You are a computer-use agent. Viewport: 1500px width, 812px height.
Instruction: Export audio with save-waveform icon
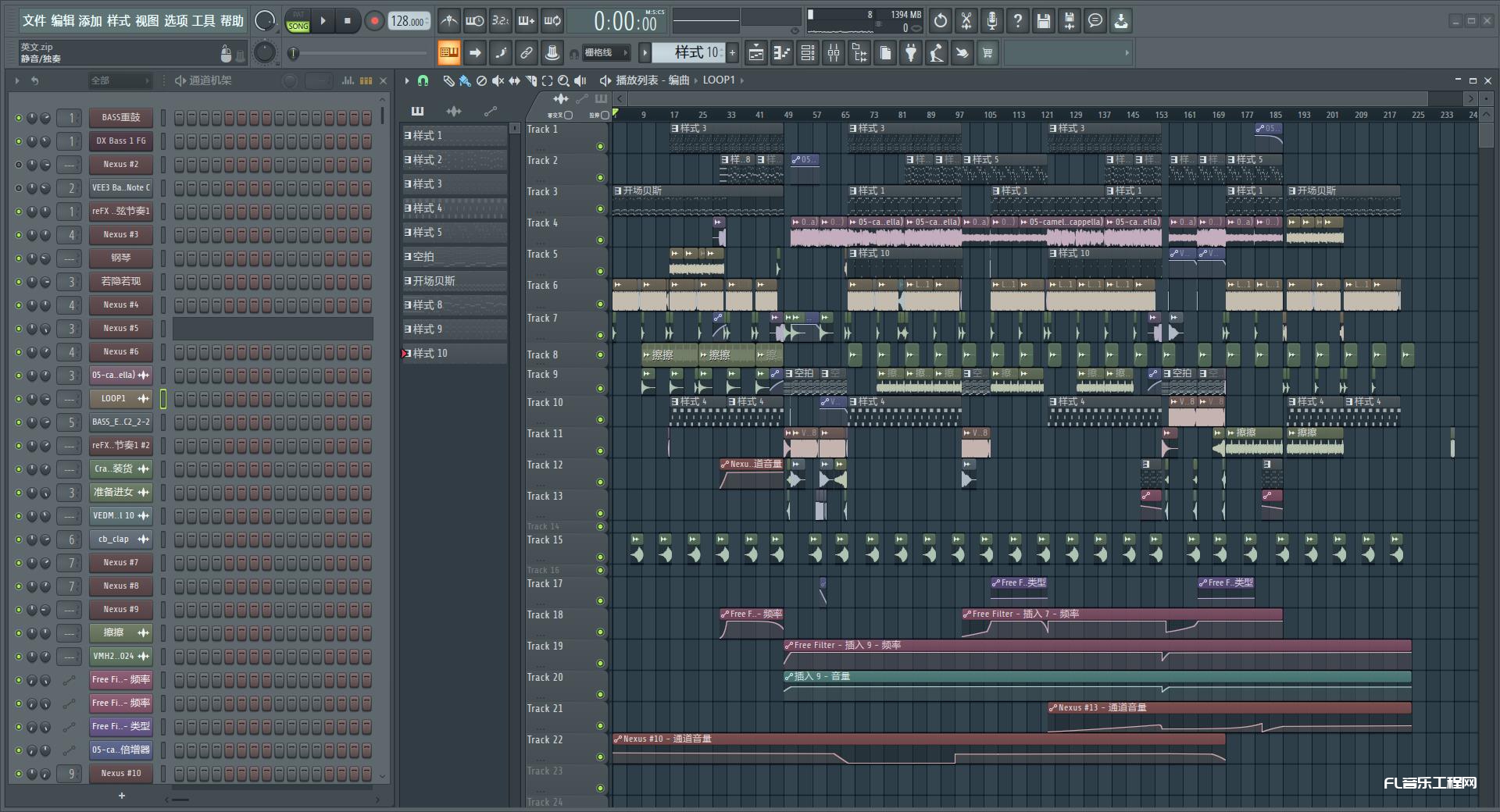point(1070,21)
